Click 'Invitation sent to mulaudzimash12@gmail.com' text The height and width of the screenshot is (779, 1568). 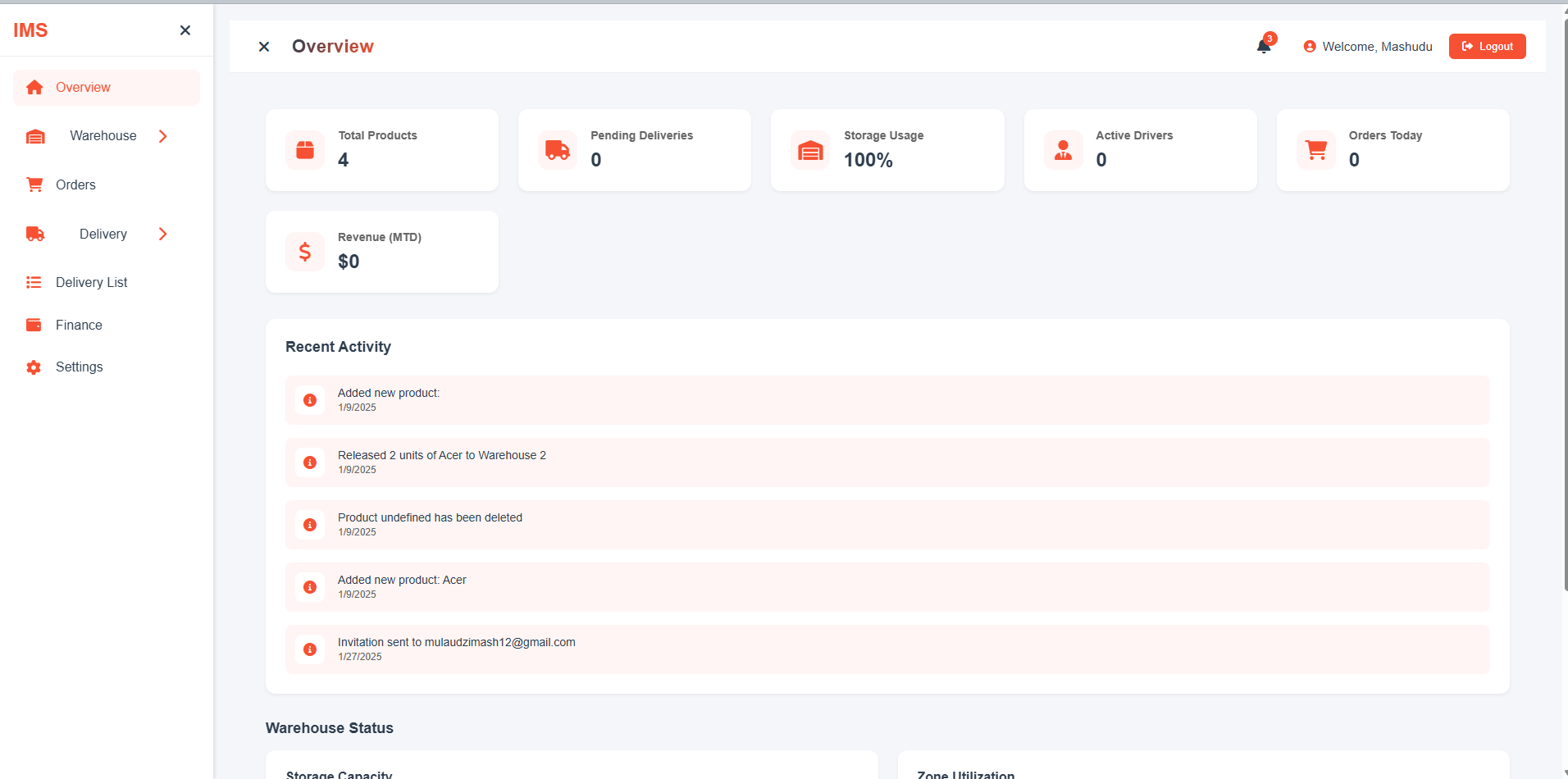(x=457, y=642)
